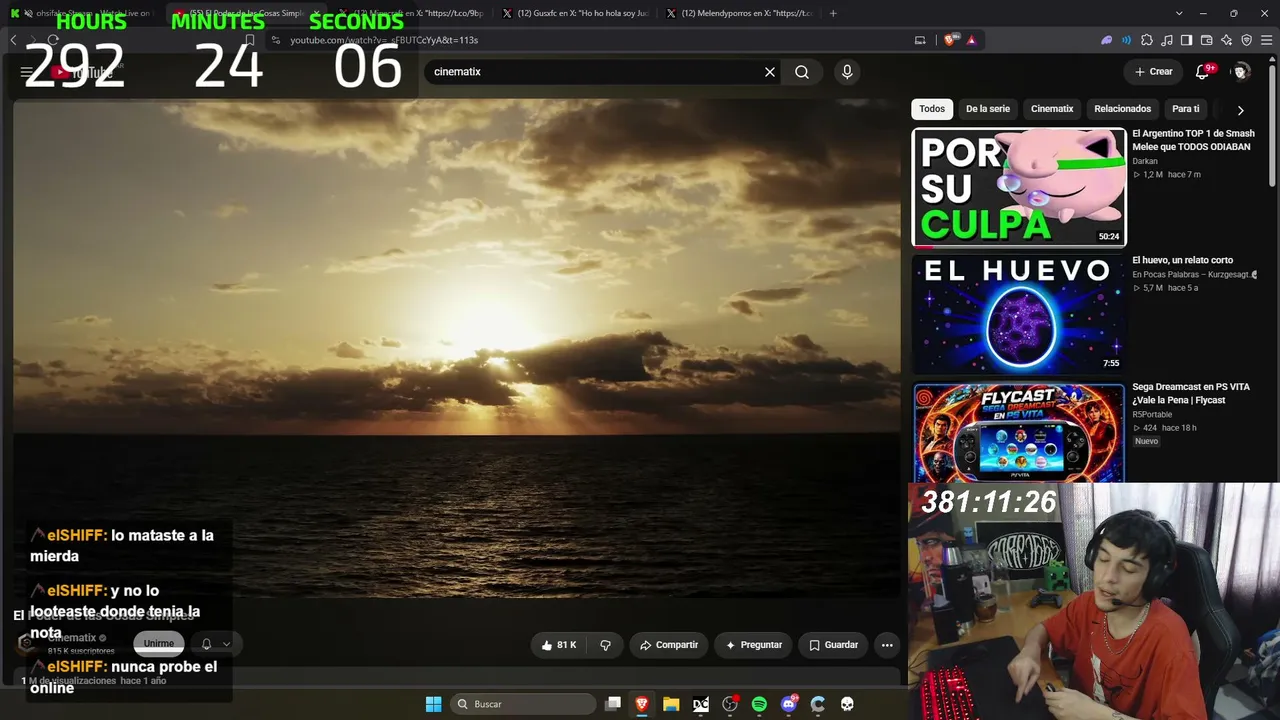Open OBS Studio from the taskbar

click(730, 704)
